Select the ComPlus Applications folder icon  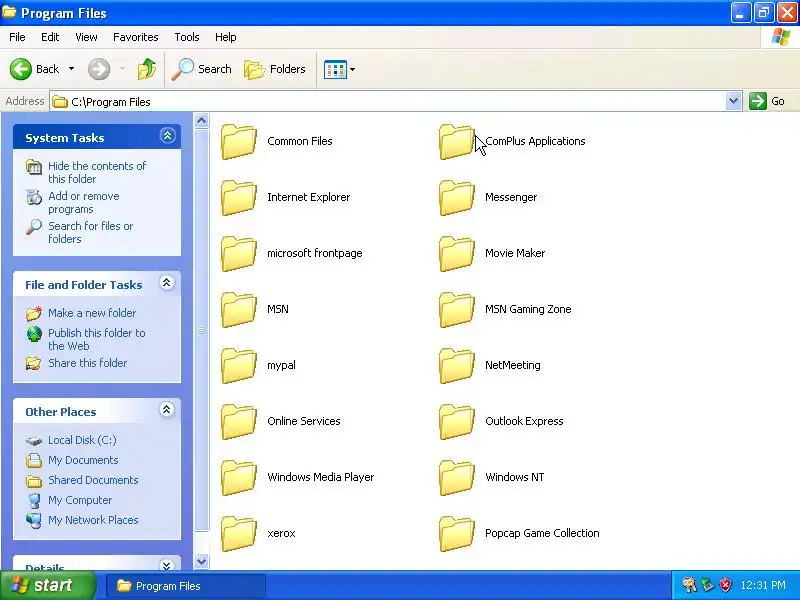tap(457, 141)
